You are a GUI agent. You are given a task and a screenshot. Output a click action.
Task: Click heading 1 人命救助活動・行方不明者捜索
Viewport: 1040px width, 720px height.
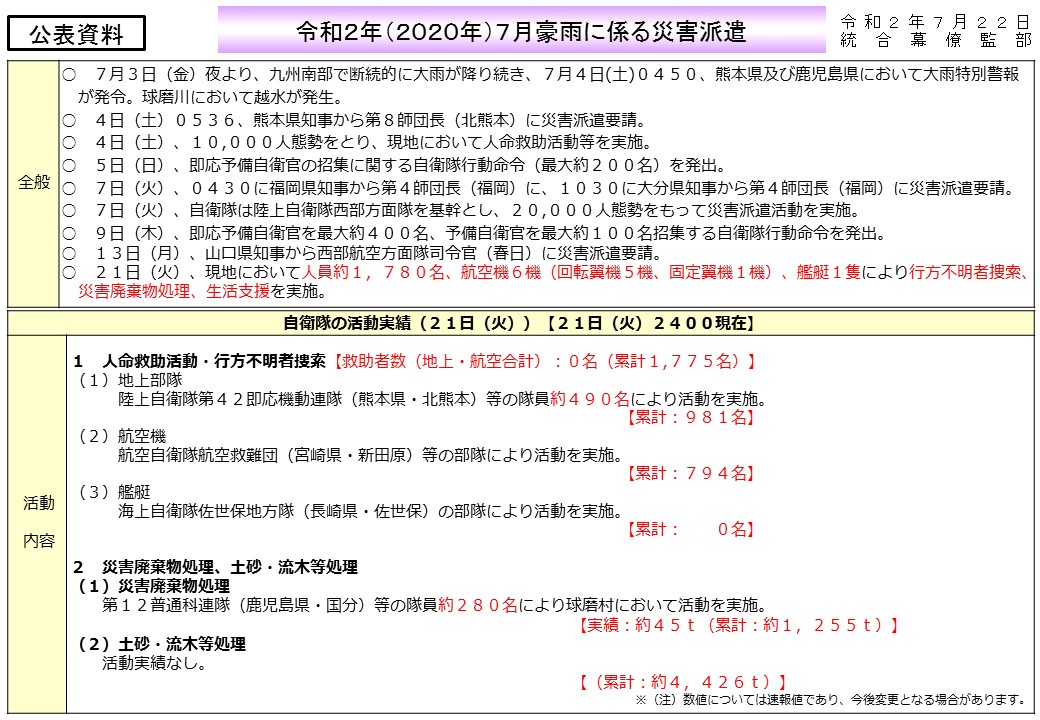point(200,361)
